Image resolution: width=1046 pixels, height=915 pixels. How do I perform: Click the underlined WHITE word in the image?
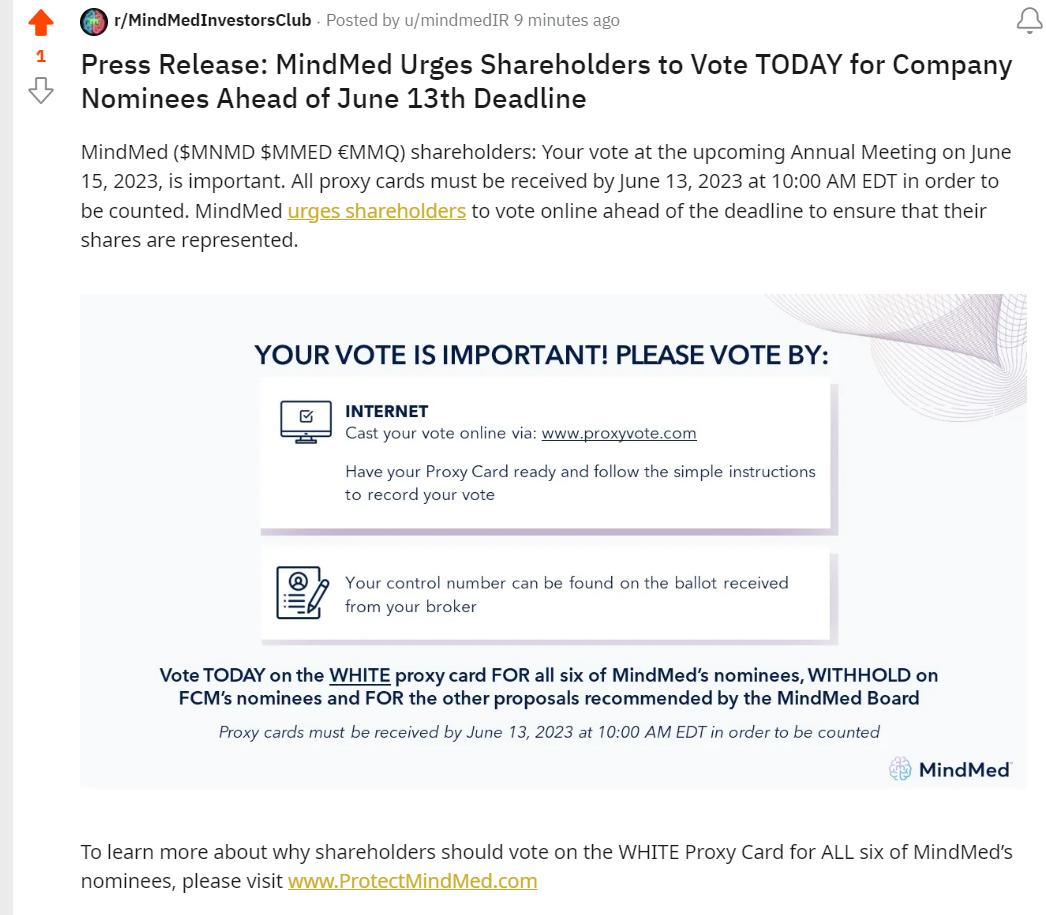(x=359, y=675)
